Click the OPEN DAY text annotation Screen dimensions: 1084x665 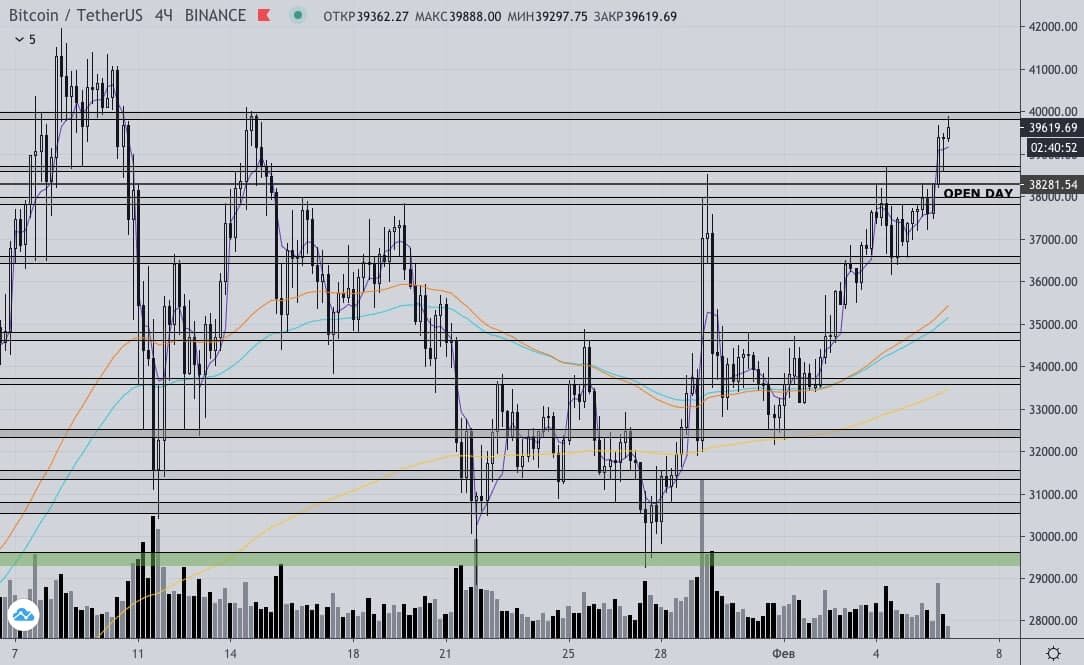tap(978, 194)
